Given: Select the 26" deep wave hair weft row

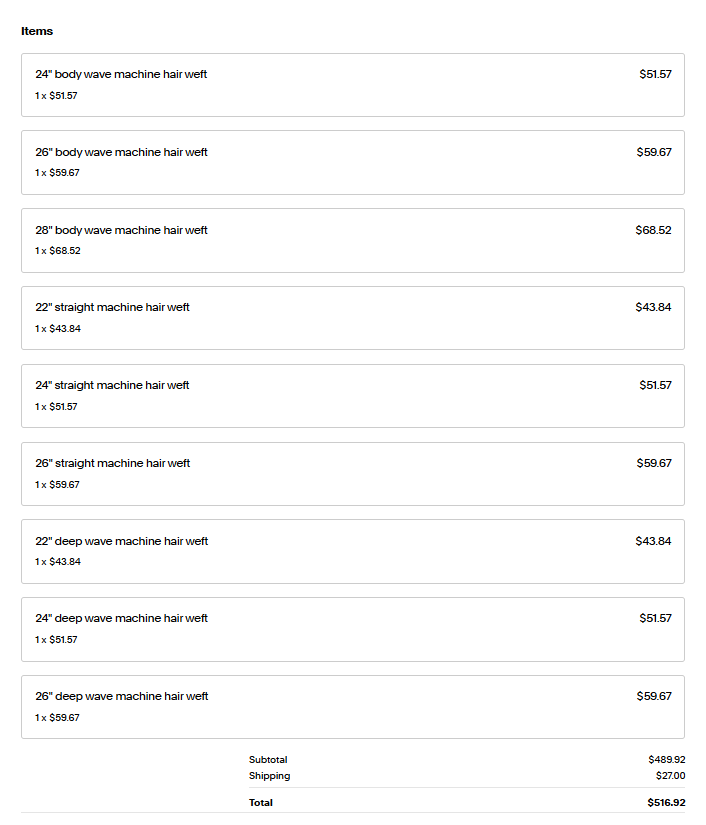Looking at the screenshot, I should pyautogui.click(x=121, y=697).
